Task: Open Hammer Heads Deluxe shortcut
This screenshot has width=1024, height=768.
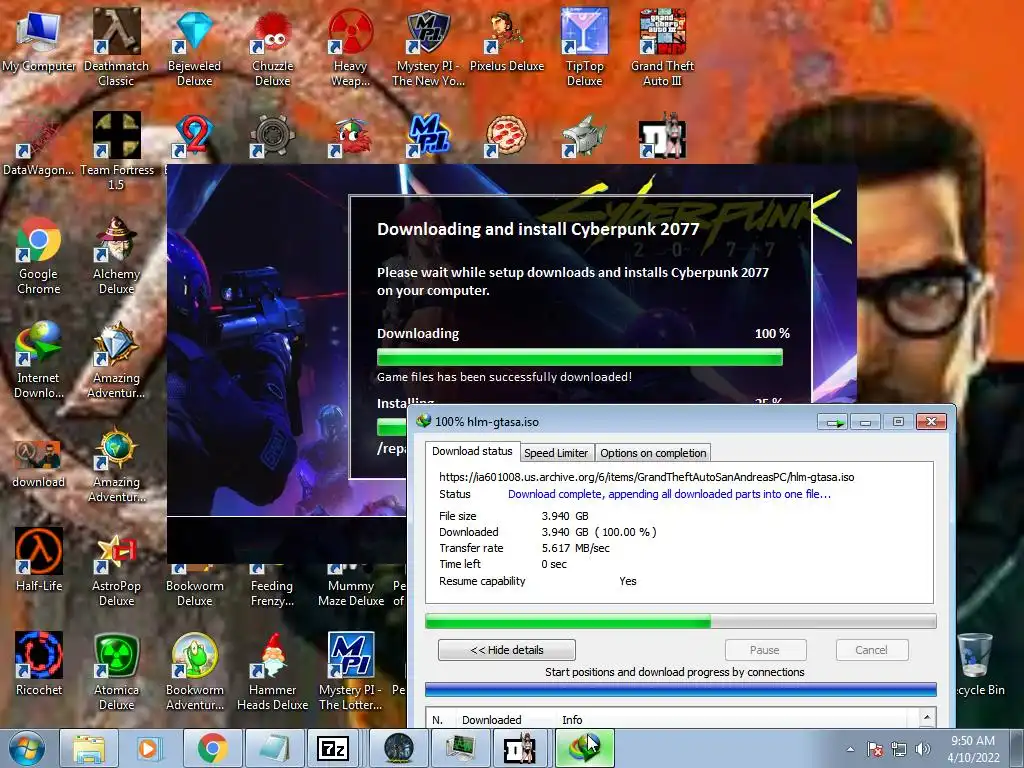Action: pyautogui.click(x=272, y=671)
